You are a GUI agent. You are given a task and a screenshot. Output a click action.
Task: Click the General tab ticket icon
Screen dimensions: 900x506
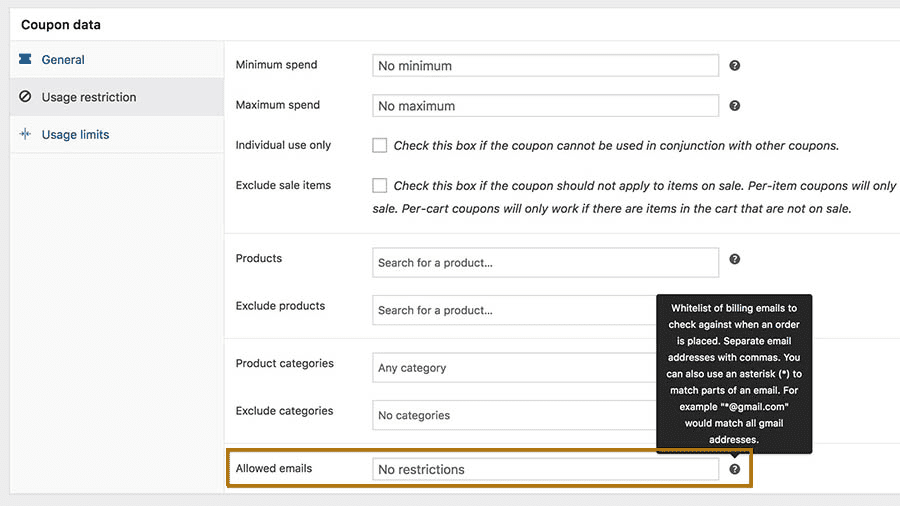click(25, 59)
